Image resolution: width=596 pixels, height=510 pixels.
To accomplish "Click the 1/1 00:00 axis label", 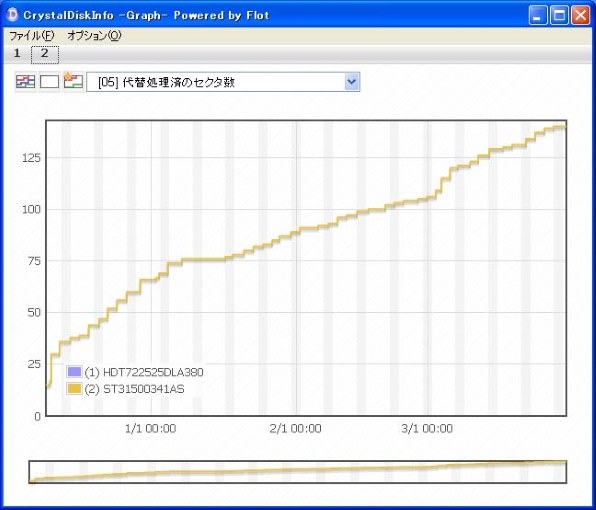I will 151,429.
